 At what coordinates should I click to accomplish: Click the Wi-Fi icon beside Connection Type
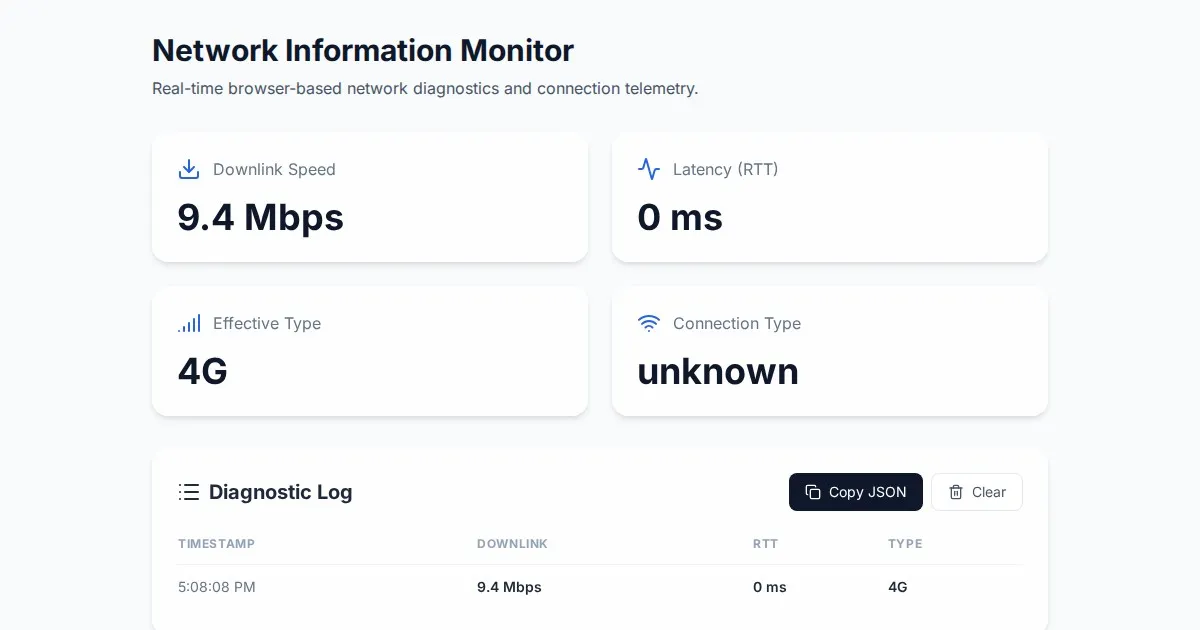coord(649,323)
